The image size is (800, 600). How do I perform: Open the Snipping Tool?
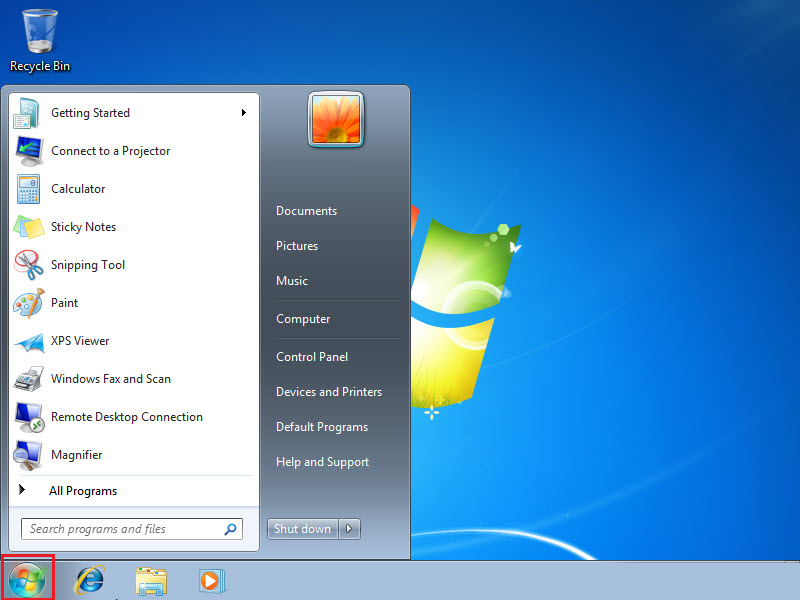[x=88, y=265]
